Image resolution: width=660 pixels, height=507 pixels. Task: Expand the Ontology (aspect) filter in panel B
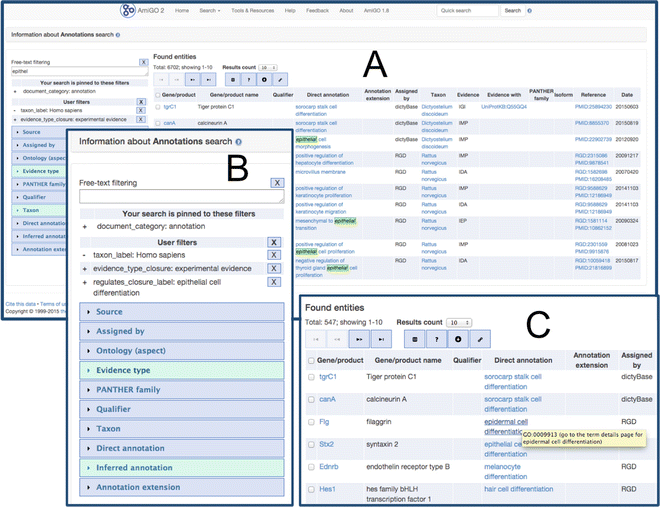click(x=182, y=350)
